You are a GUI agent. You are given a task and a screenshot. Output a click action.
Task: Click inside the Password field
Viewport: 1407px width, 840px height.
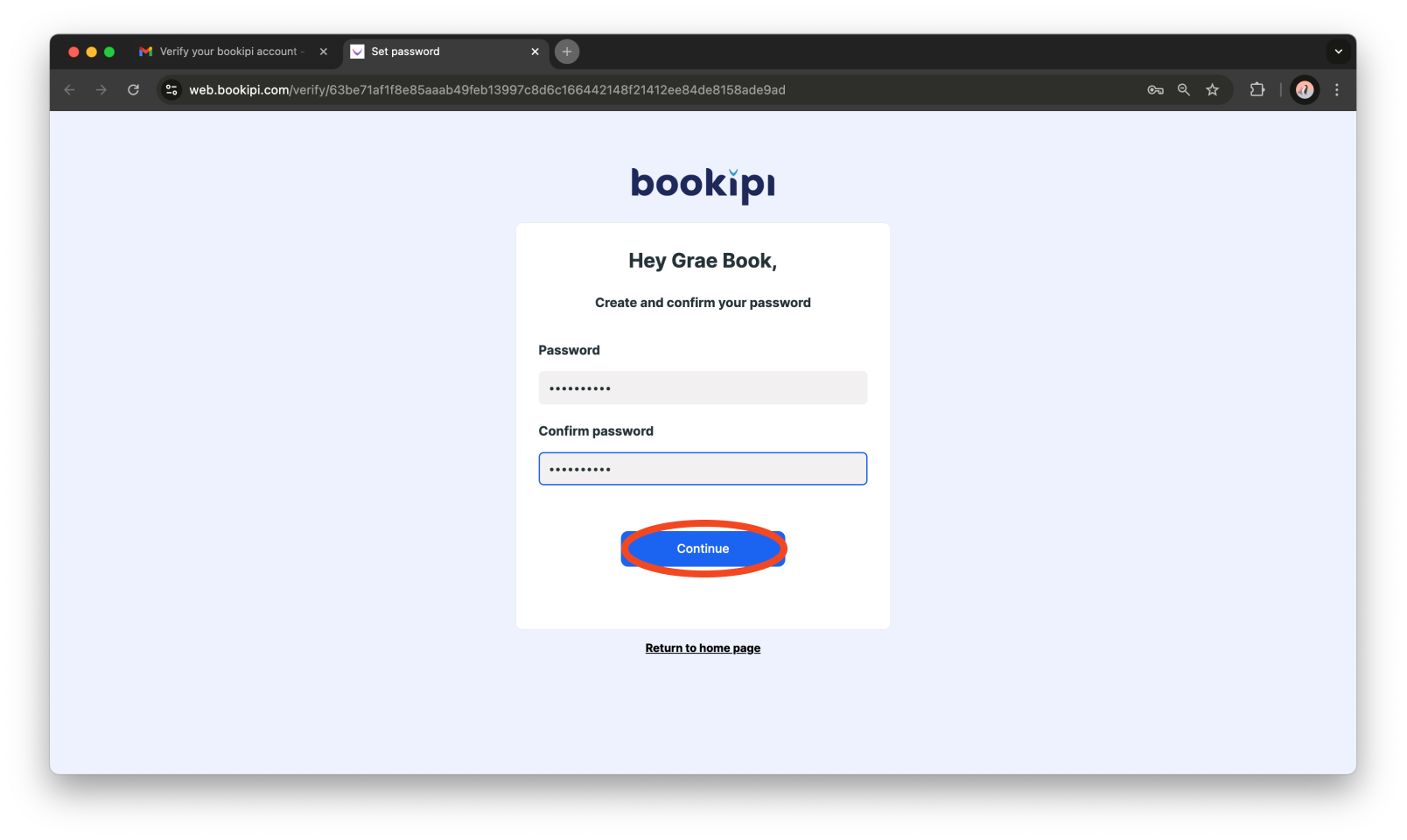click(x=703, y=388)
